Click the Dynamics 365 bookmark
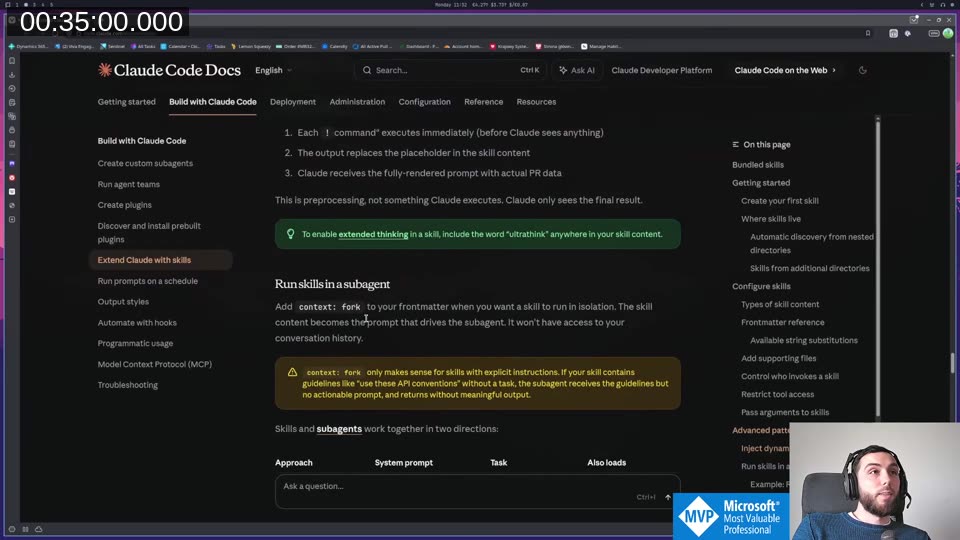 [29, 47]
